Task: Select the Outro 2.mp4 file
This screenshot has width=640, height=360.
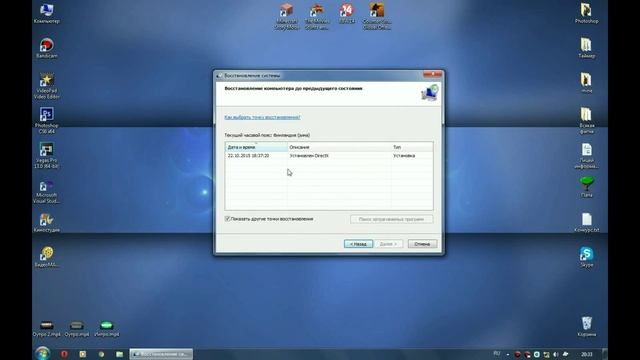Action: [x=47, y=329]
